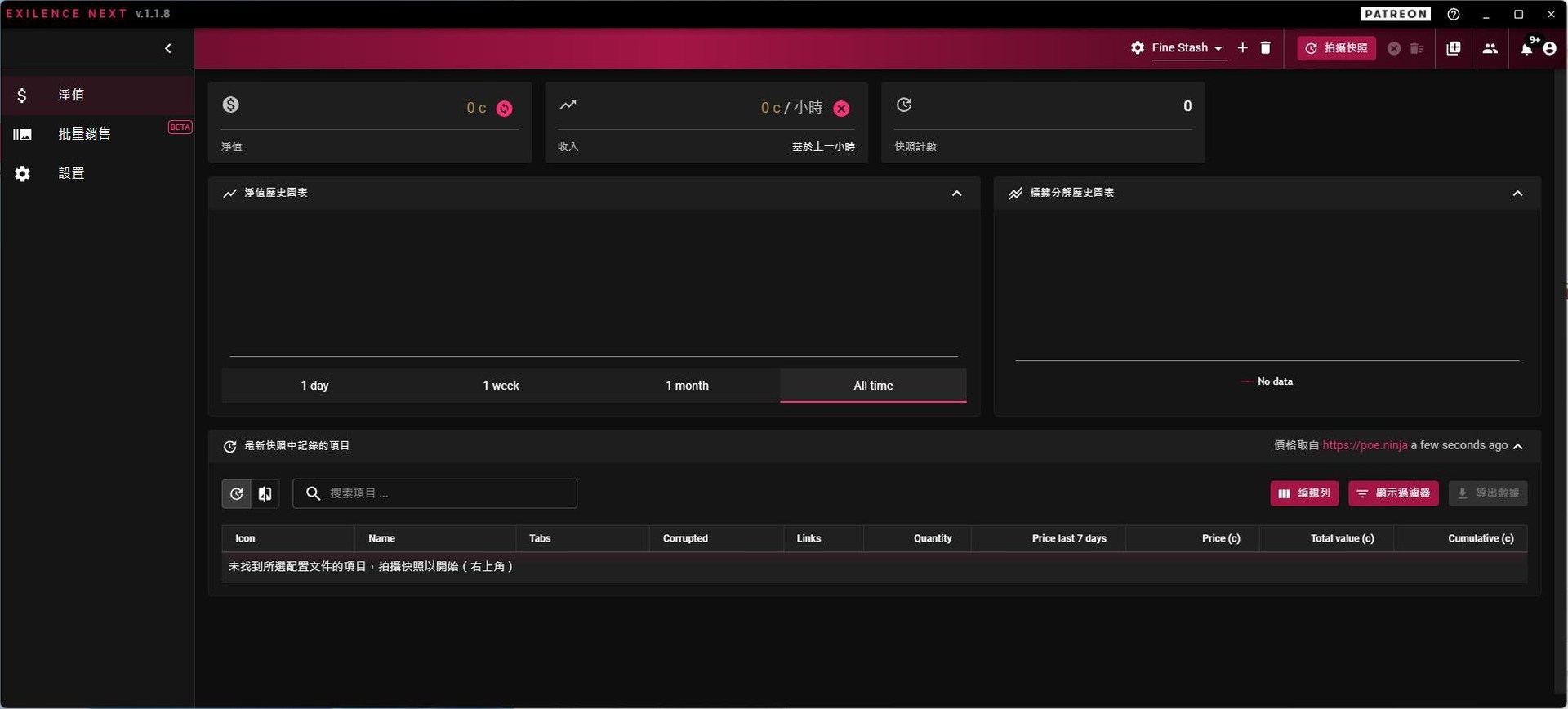Open 批量銷售 in the sidebar
This screenshot has height=709, width=1568.
[x=84, y=134]
